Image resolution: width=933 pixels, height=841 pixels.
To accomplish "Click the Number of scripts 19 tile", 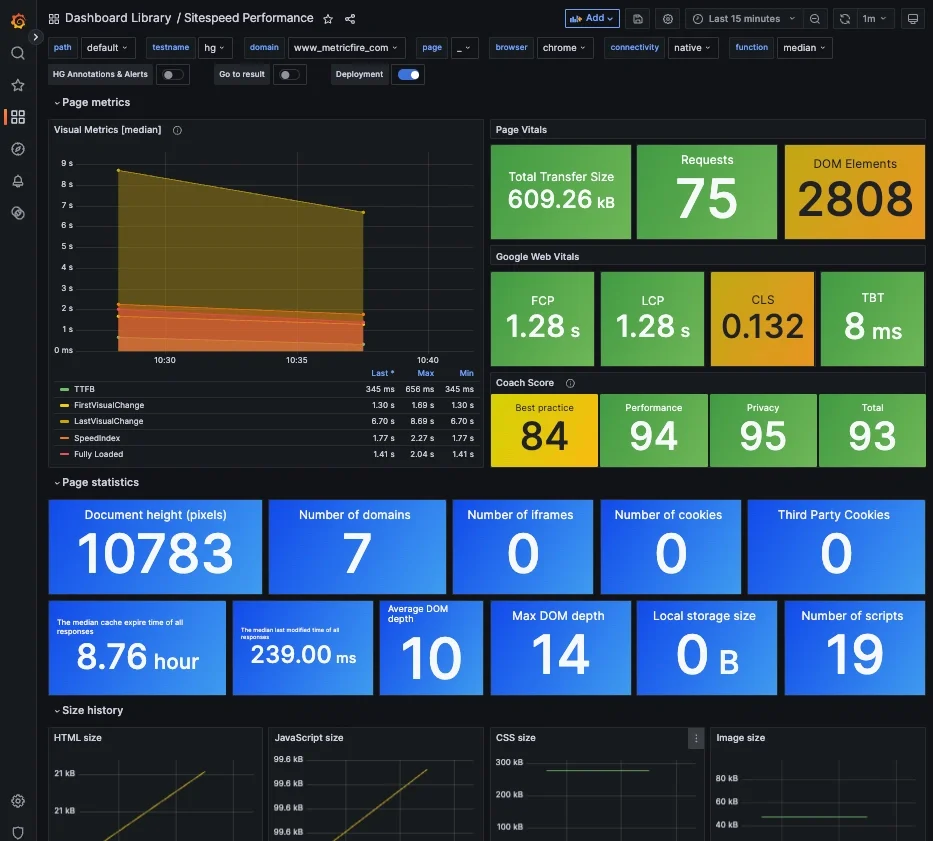I will pos(854,648).
